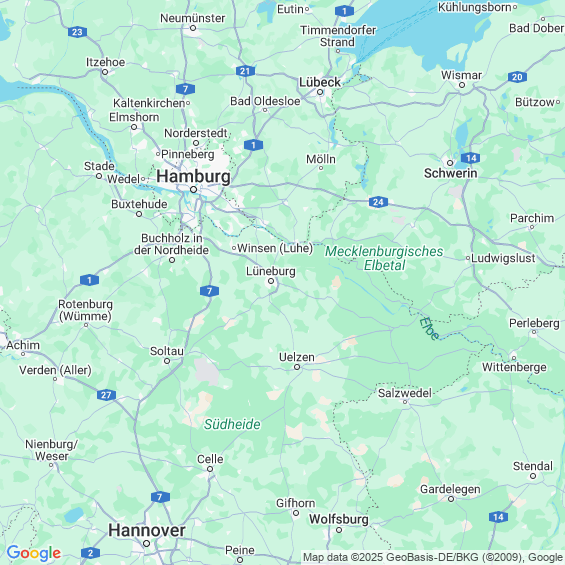
Task: Click the Schwerin city marker
Action: click(450, 163)
